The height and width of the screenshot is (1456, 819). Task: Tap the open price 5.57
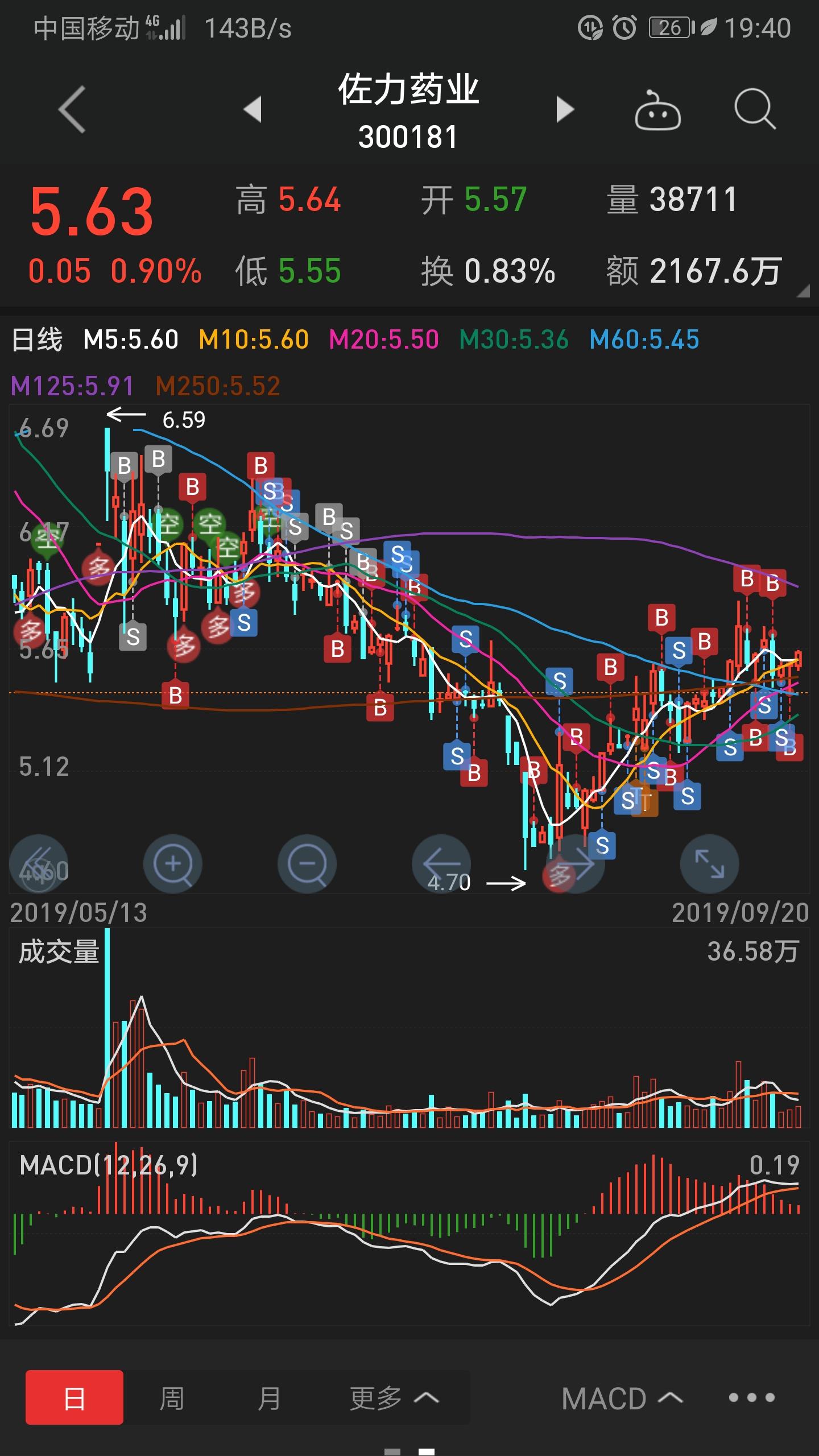pos(495,200)
